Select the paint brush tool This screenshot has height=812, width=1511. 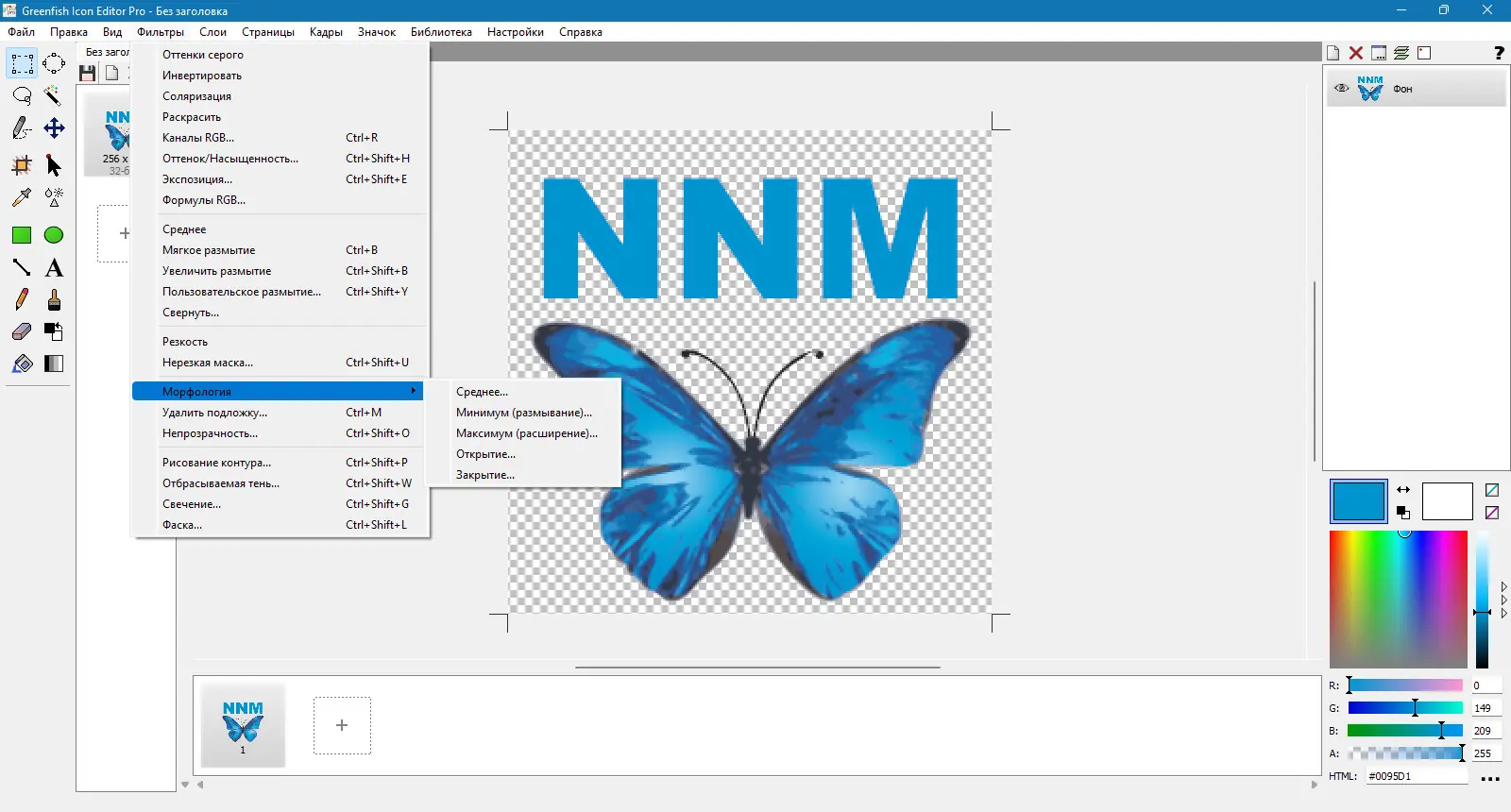[x=54, y=299]
